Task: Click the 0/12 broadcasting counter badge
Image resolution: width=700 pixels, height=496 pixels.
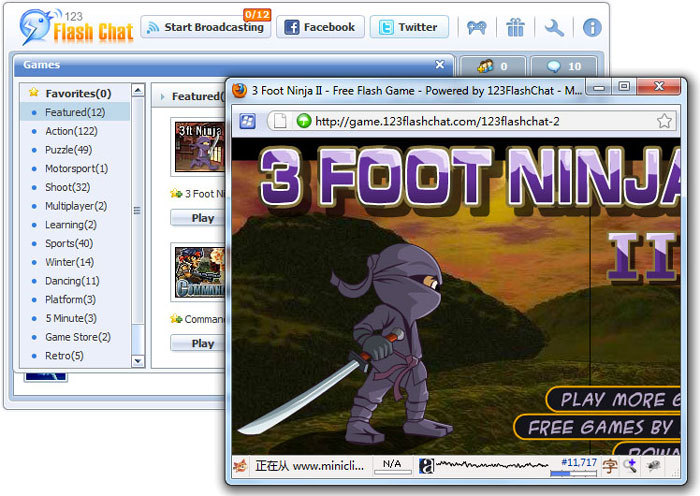Action: pyautogui.click(x=257, y=15)
